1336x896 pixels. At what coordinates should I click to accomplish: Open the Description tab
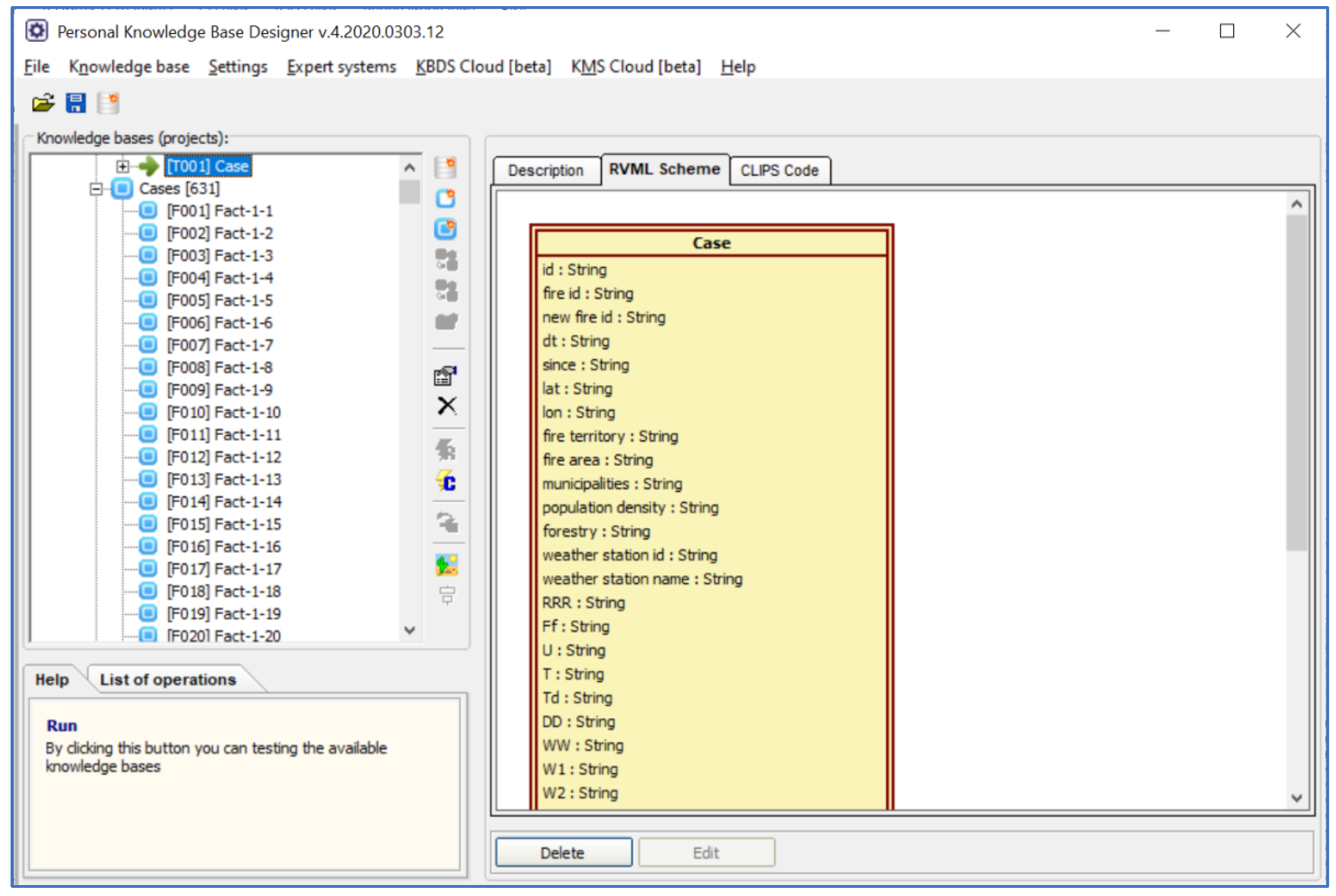[x=545, y=170]
